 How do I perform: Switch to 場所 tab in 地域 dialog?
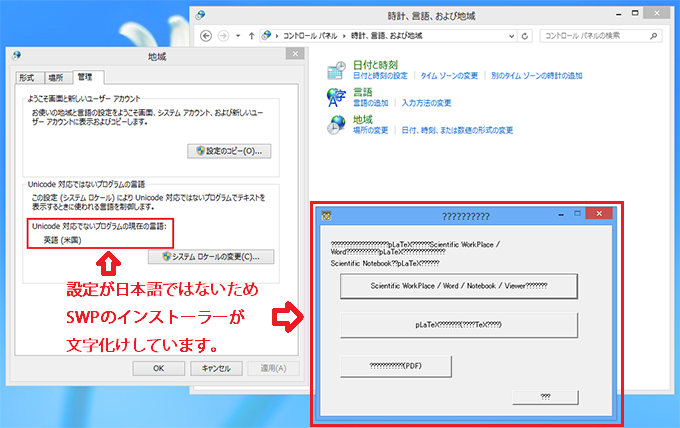tap(56, 78)
